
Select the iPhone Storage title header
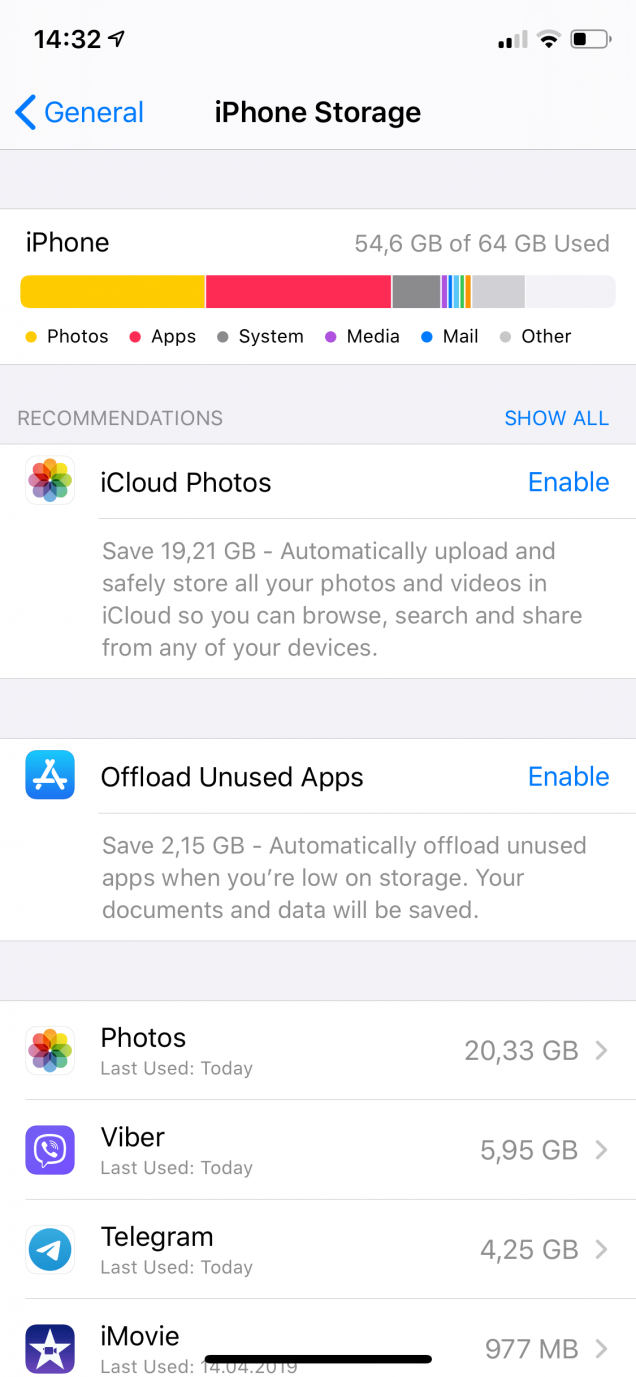317,112
